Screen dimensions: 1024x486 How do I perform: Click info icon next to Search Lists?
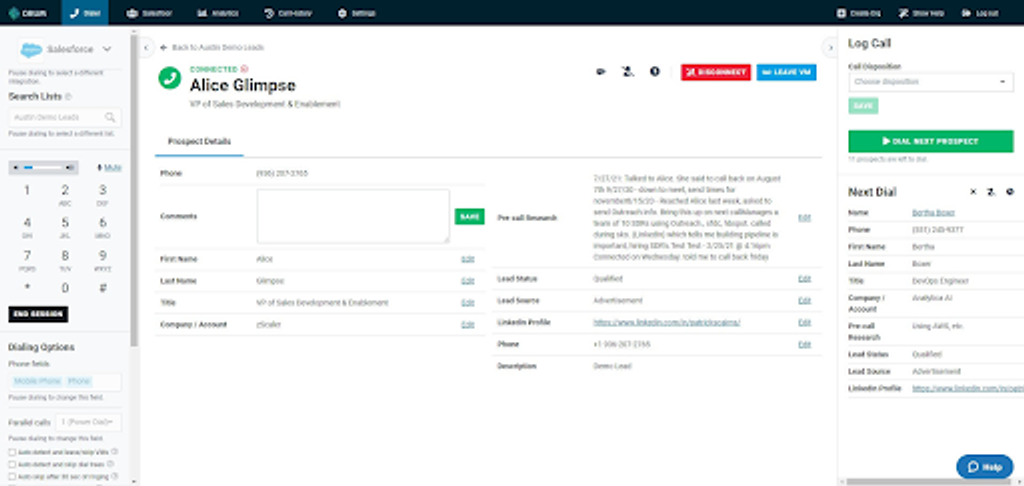coord(69,97)
